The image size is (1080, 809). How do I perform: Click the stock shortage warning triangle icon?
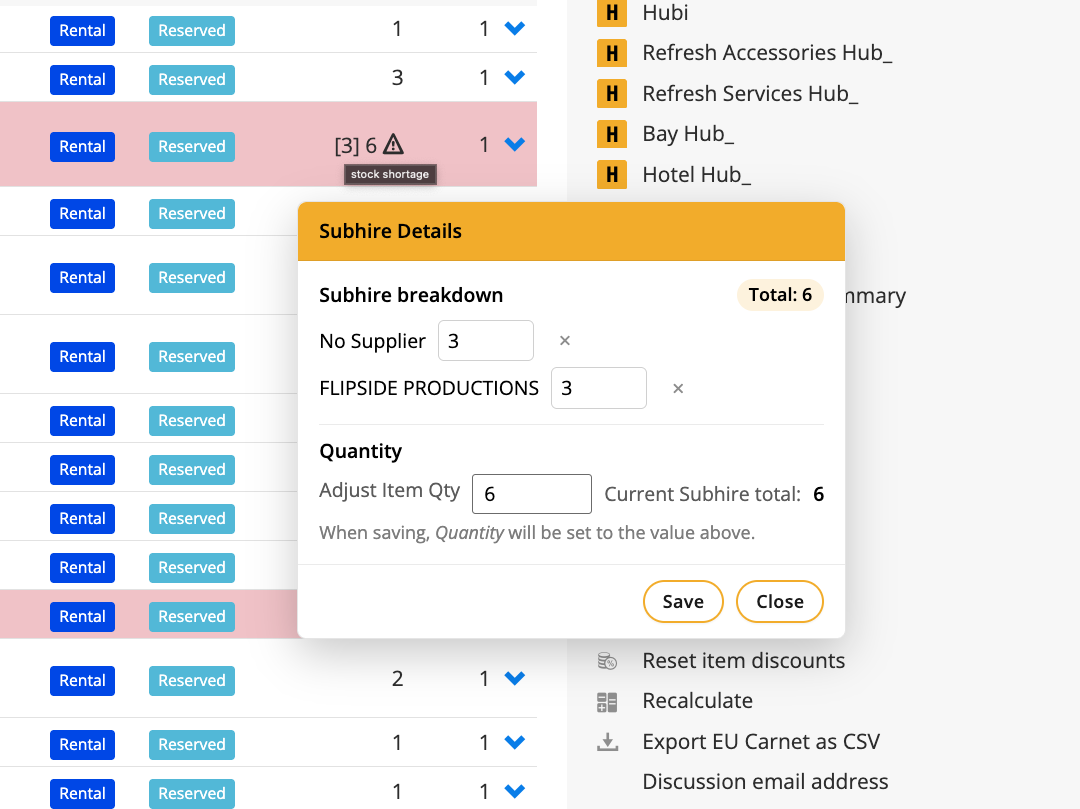point(393,145)
